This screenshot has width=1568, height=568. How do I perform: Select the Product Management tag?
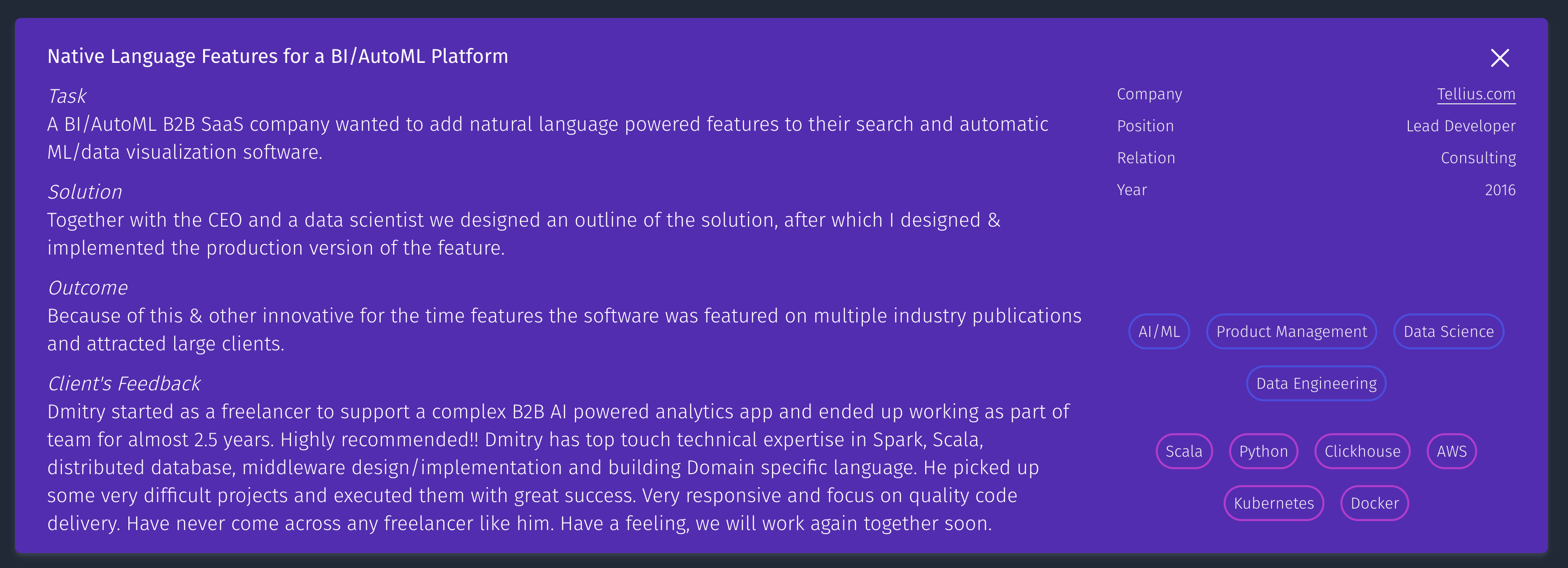tap(1291, 331)
